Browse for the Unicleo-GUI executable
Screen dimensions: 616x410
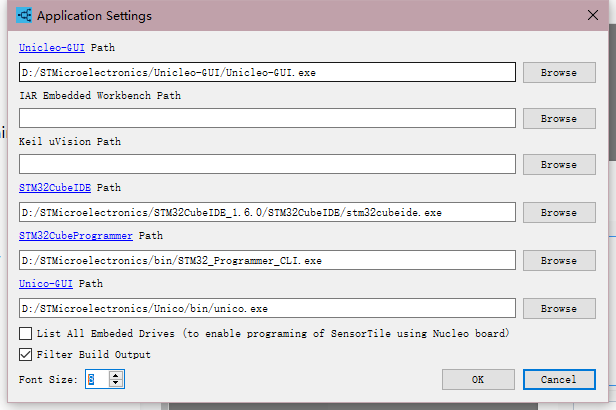tap(559, 73)
